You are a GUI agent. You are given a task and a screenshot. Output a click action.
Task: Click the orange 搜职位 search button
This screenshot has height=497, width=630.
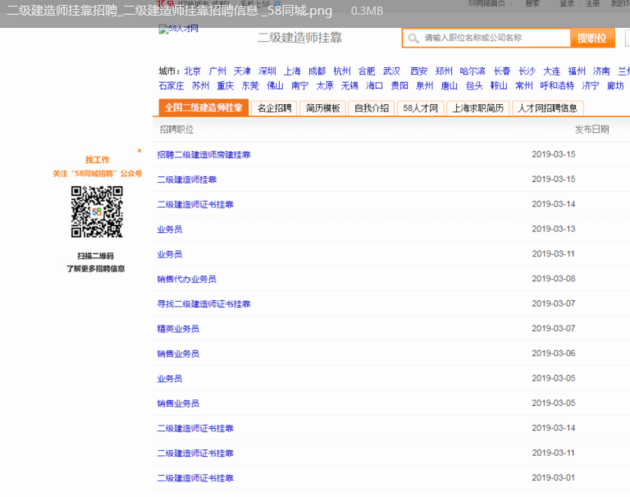tap(592, 38)
